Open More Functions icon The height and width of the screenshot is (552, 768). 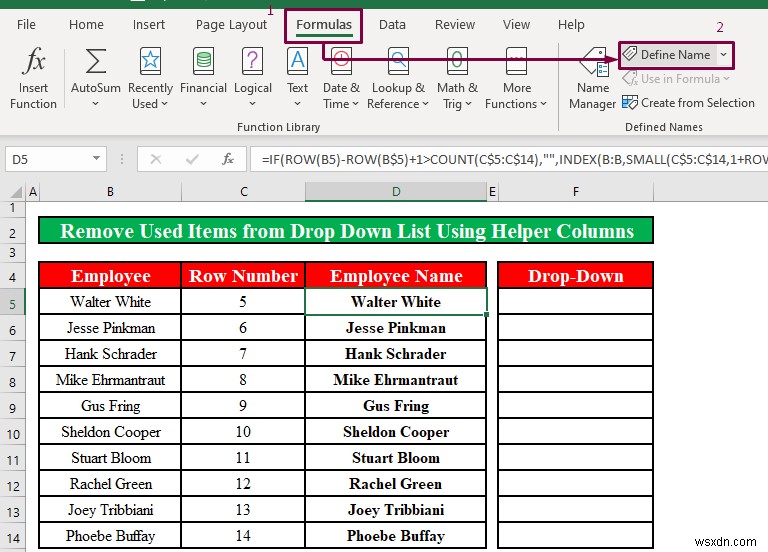point(516,61)
